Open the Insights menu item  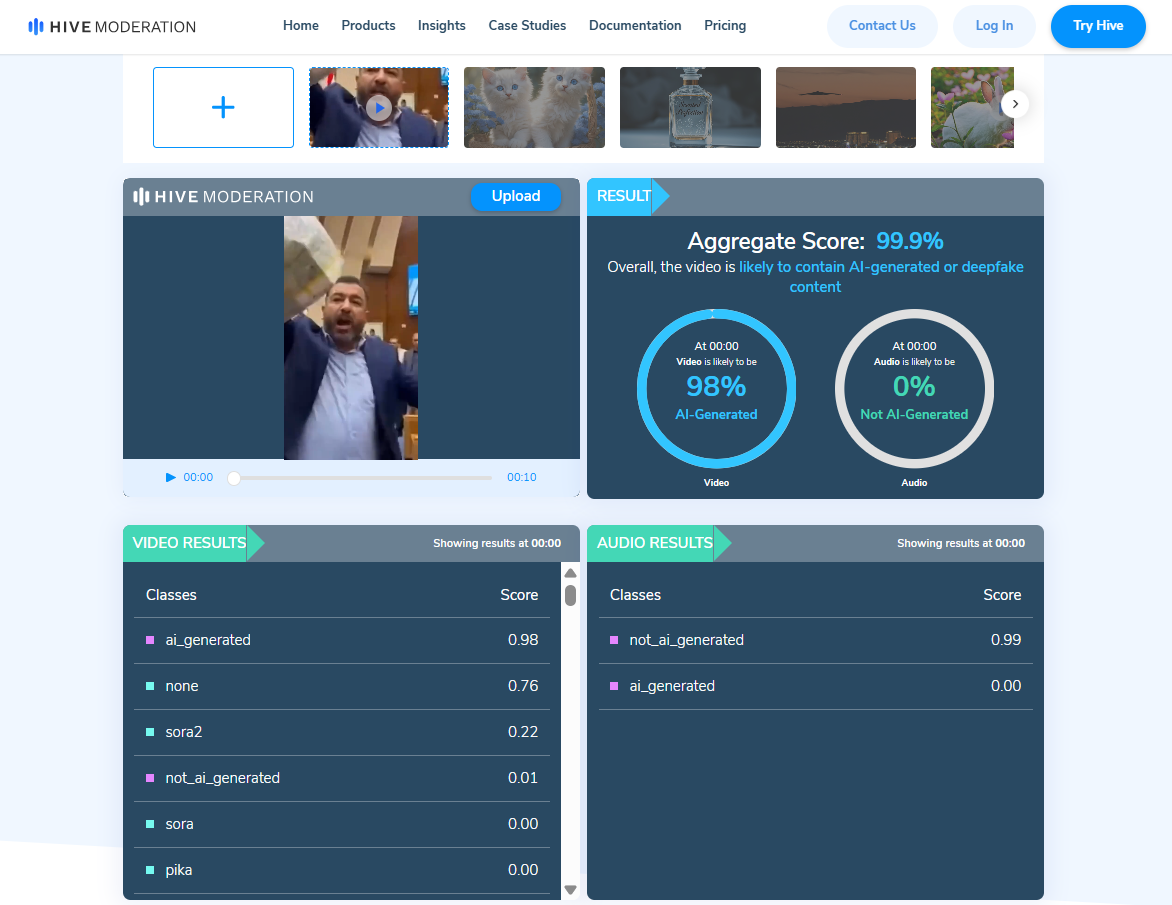click(441, 26)
